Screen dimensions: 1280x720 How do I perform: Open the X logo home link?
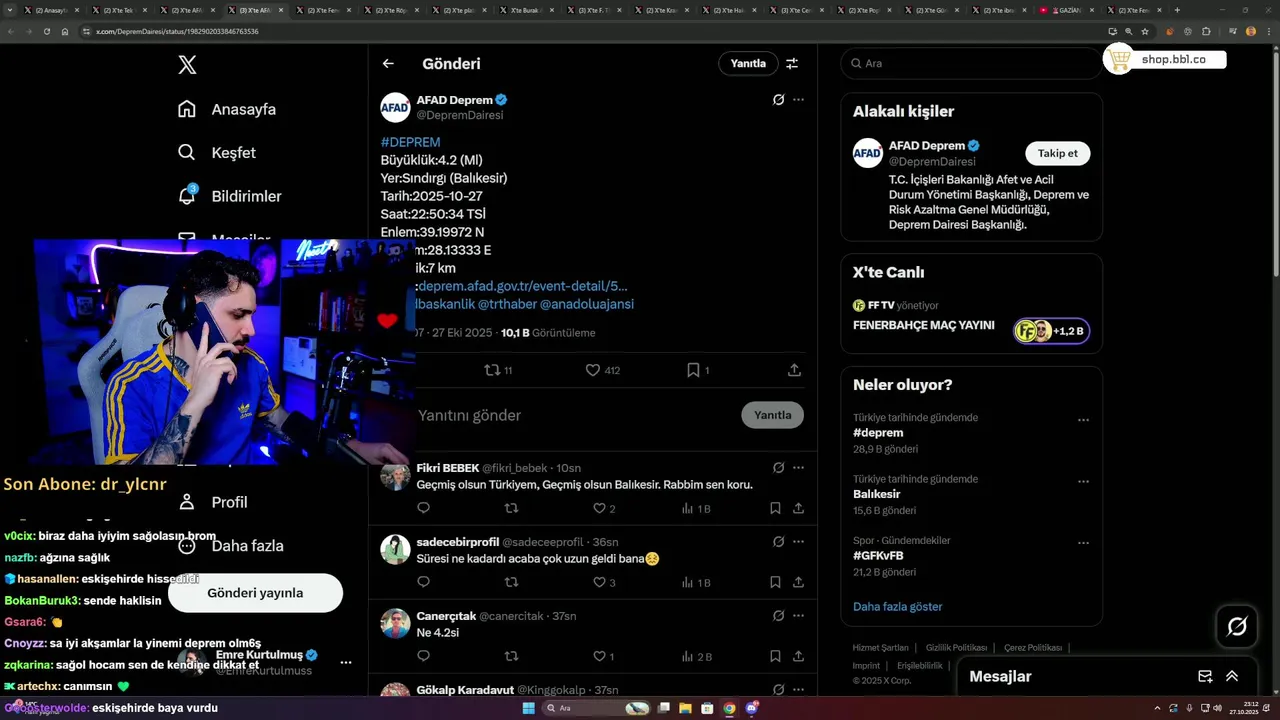187,65
